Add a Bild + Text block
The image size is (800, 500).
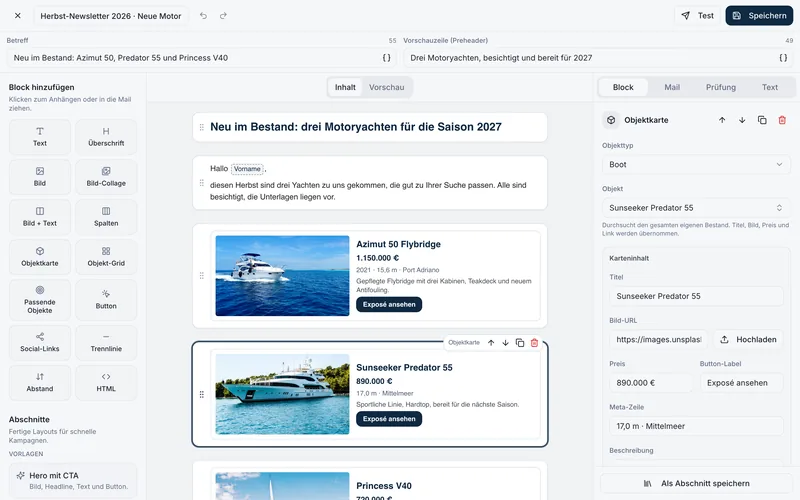pos(40,217)
